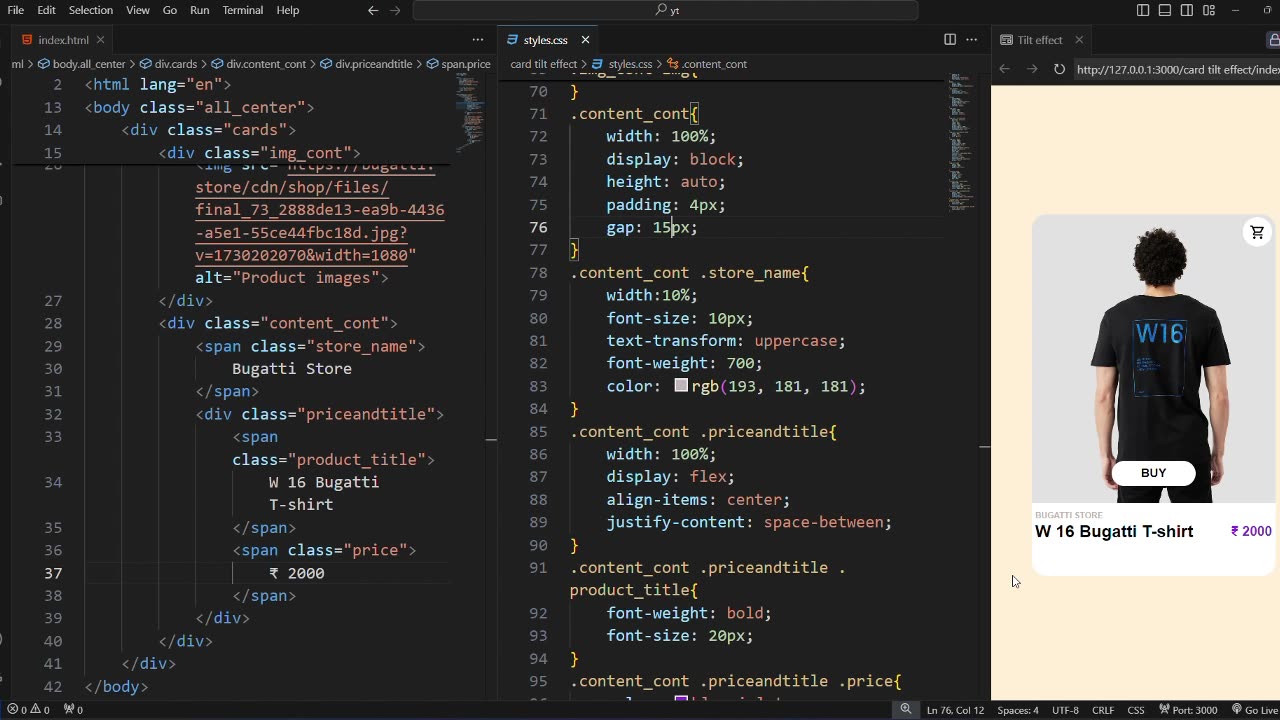Click the BUY button on product card
The image size is (1280, 720).
coord(1153,473)
